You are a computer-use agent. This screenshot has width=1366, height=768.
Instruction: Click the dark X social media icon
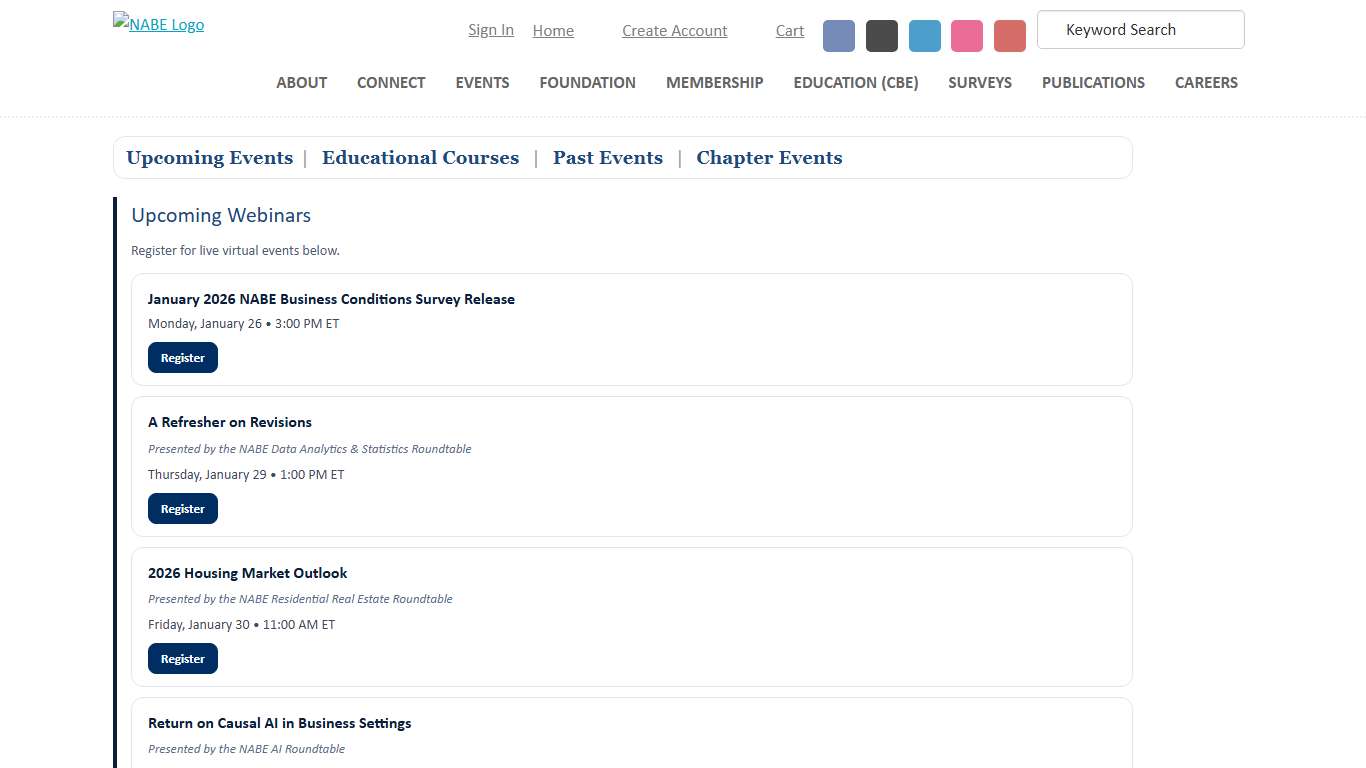[x=881, y=35]
